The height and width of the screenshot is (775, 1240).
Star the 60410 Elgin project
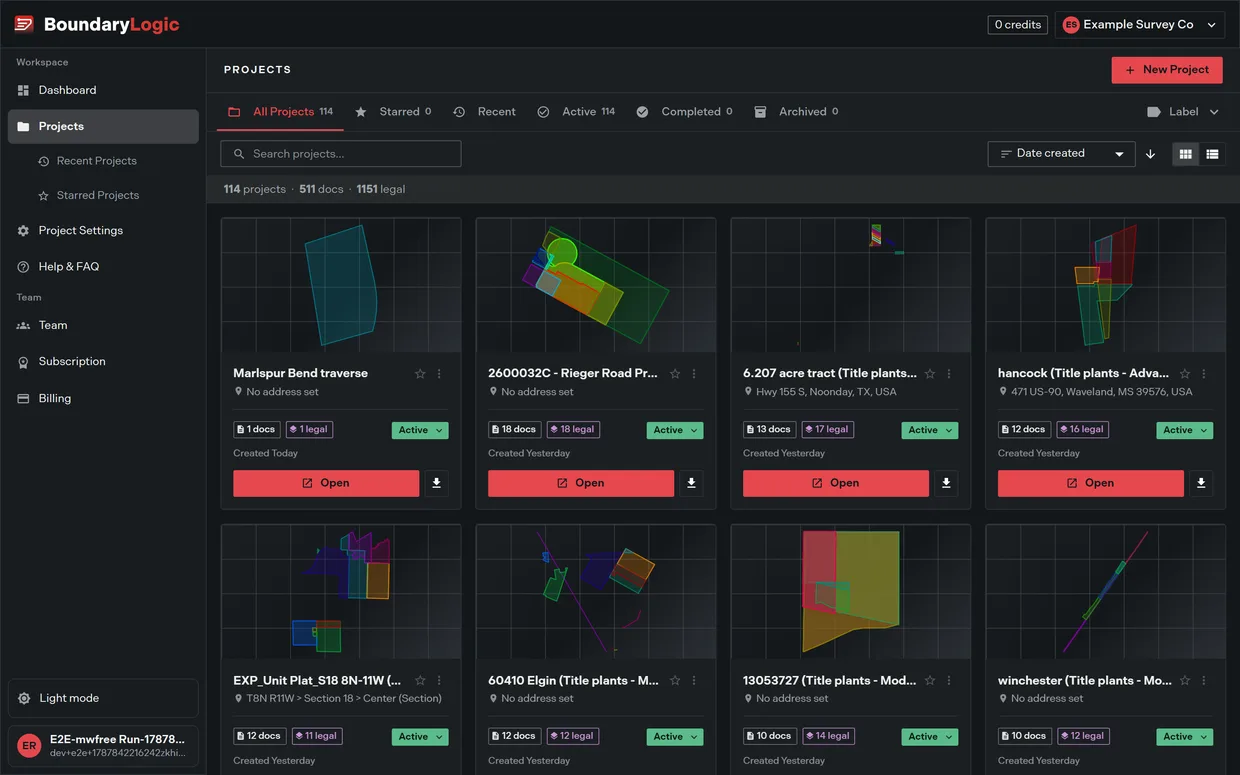pos(675,681)
